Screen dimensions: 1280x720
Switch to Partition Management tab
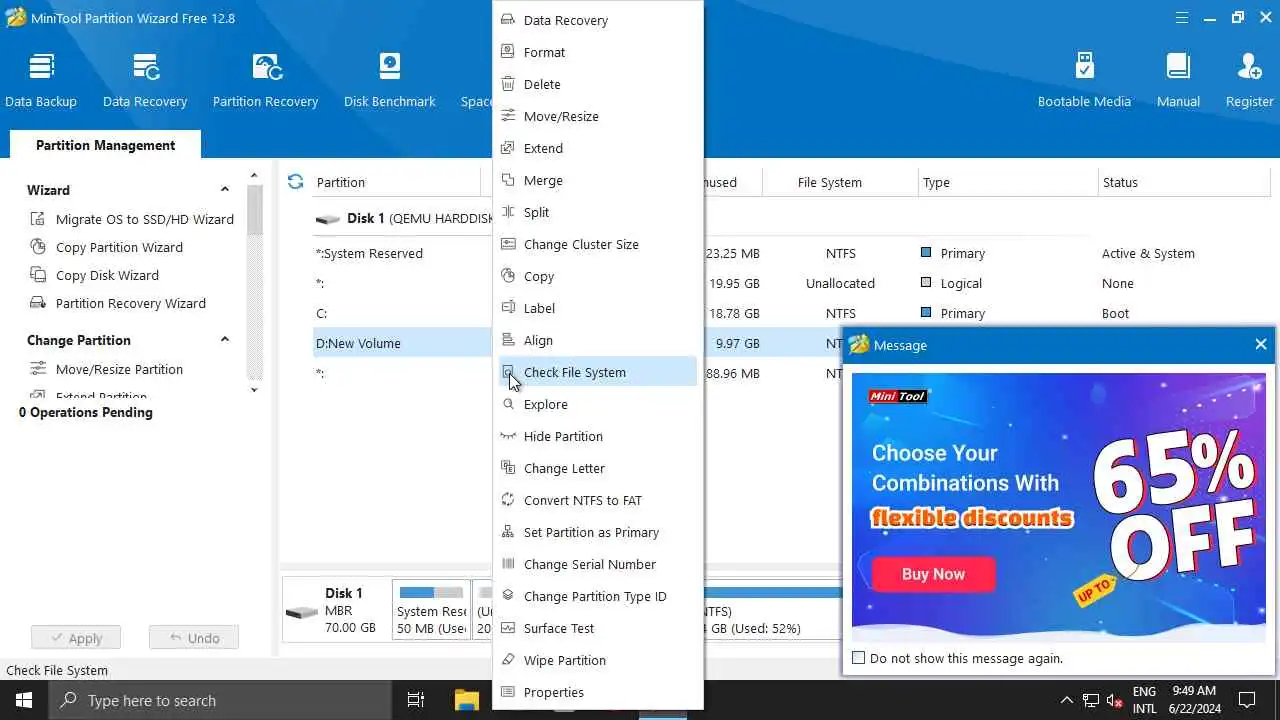105,145
